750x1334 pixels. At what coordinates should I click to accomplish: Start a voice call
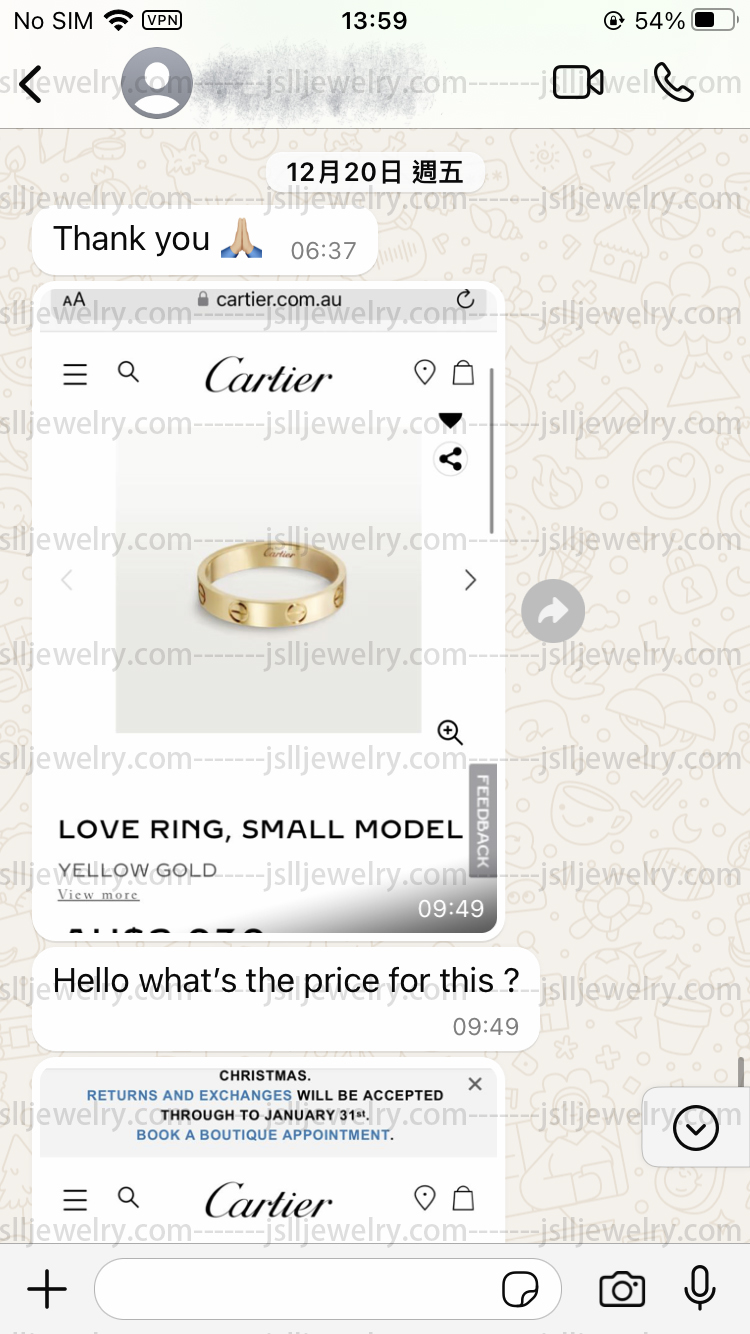[x=673, y=83]
